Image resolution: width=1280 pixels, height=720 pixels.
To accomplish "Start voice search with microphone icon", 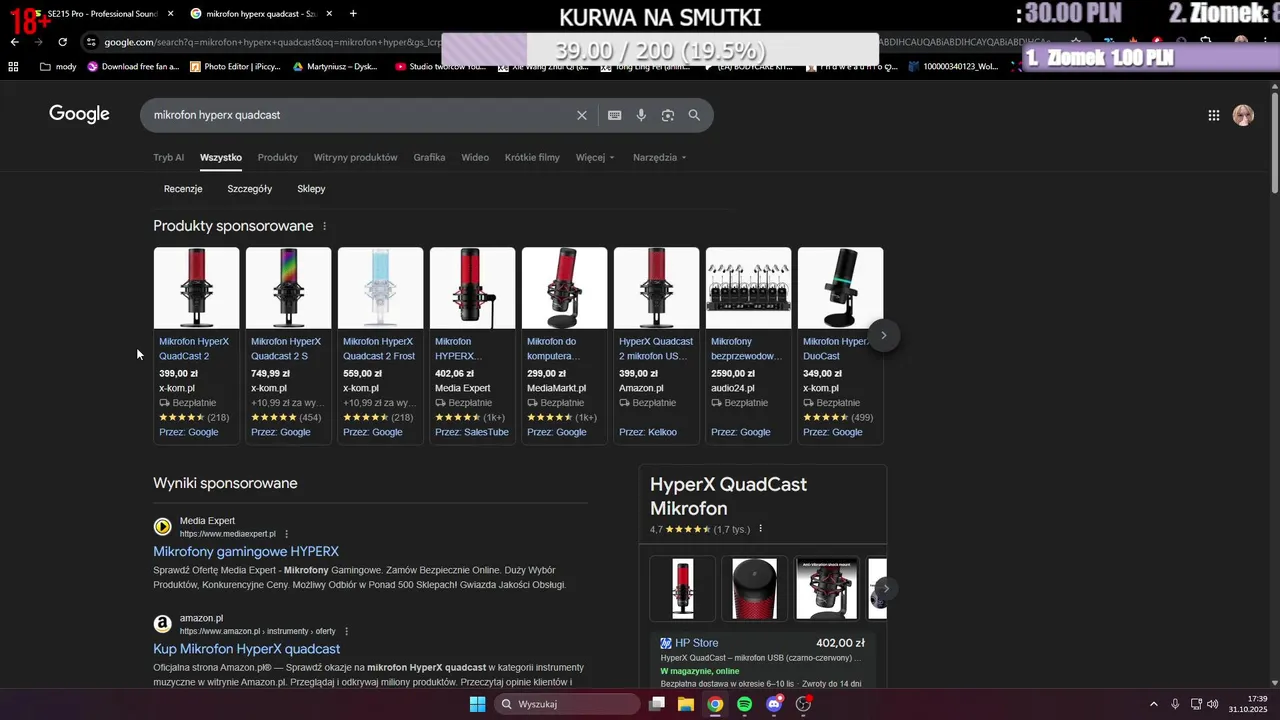I will pos(641,115).
